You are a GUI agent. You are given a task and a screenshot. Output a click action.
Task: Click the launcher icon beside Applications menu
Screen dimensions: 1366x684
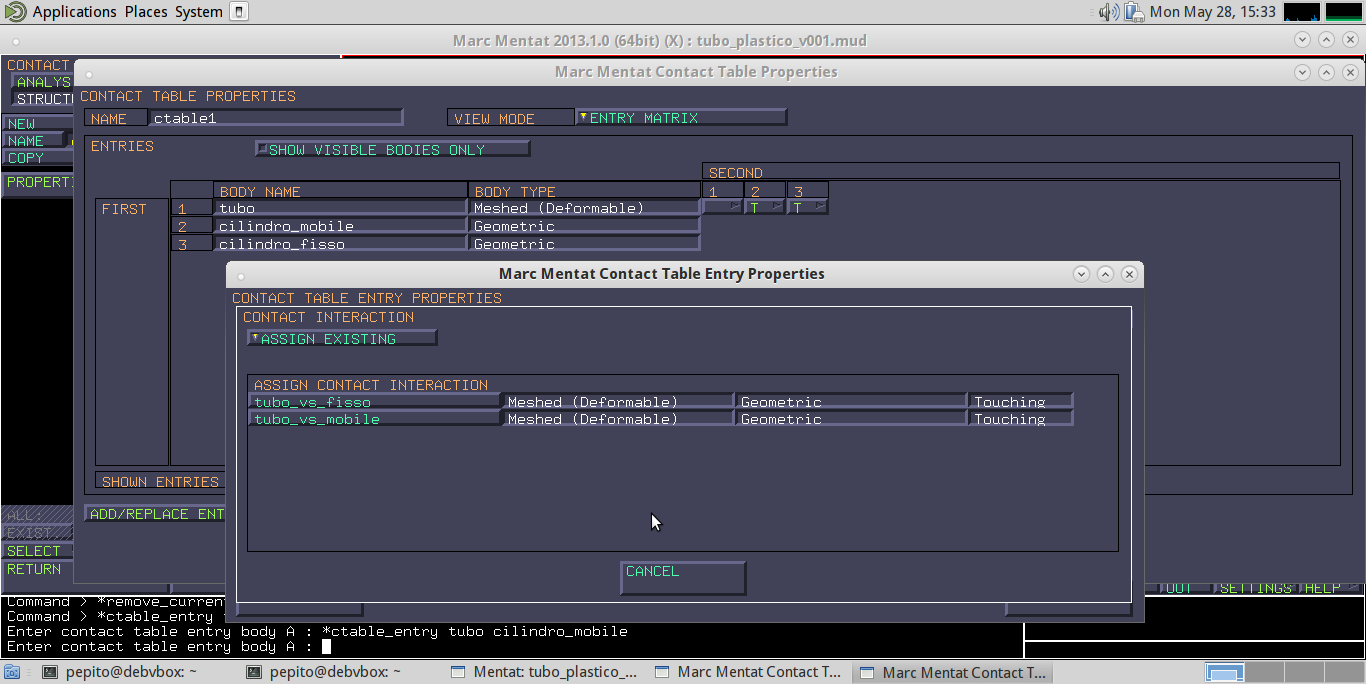[x=15, y=12]
